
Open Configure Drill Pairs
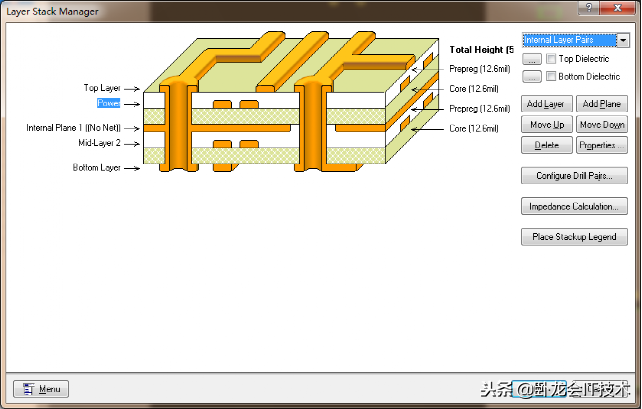coord(574,176)
